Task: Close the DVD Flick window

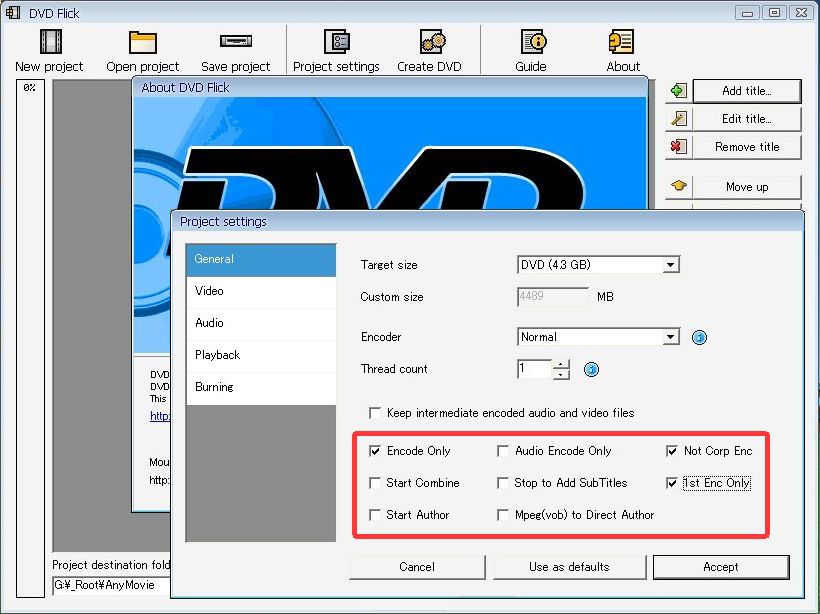Action: [801, 13]
